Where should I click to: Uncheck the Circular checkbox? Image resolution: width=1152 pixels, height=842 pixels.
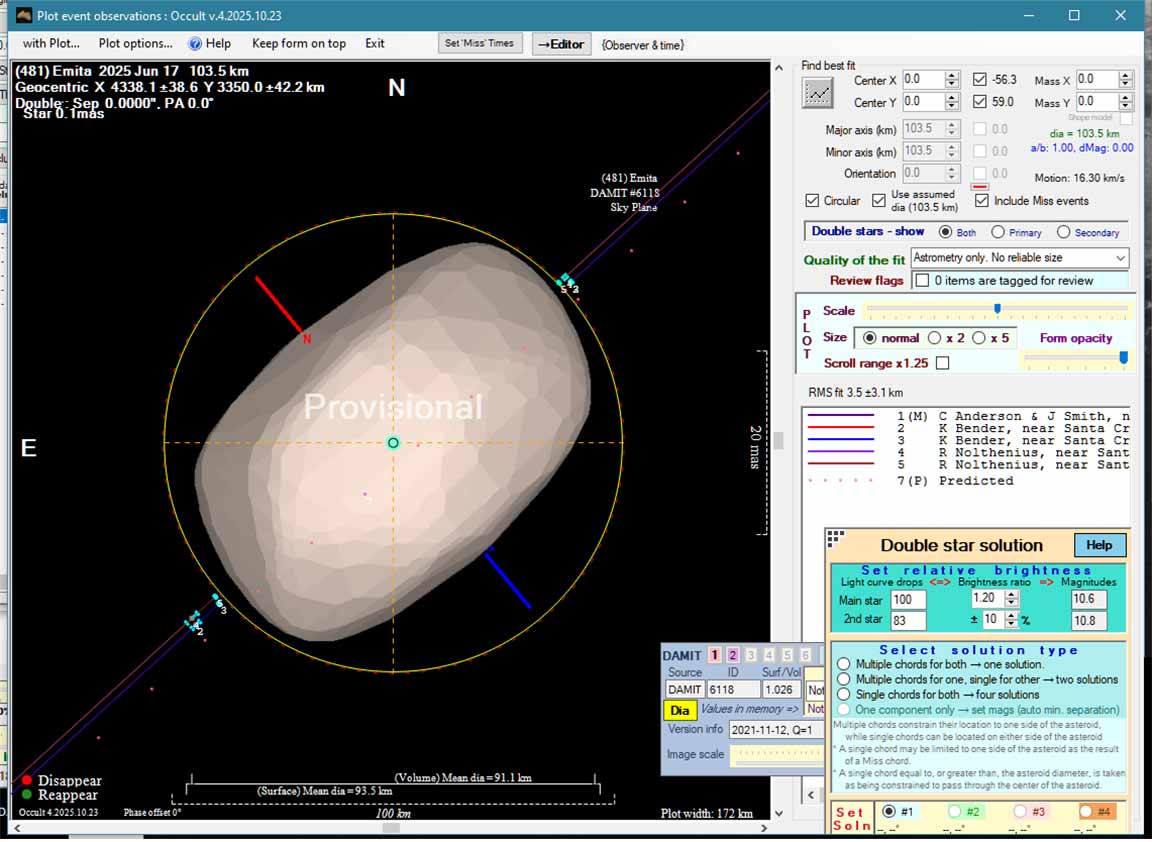click(x=812, y=201)
